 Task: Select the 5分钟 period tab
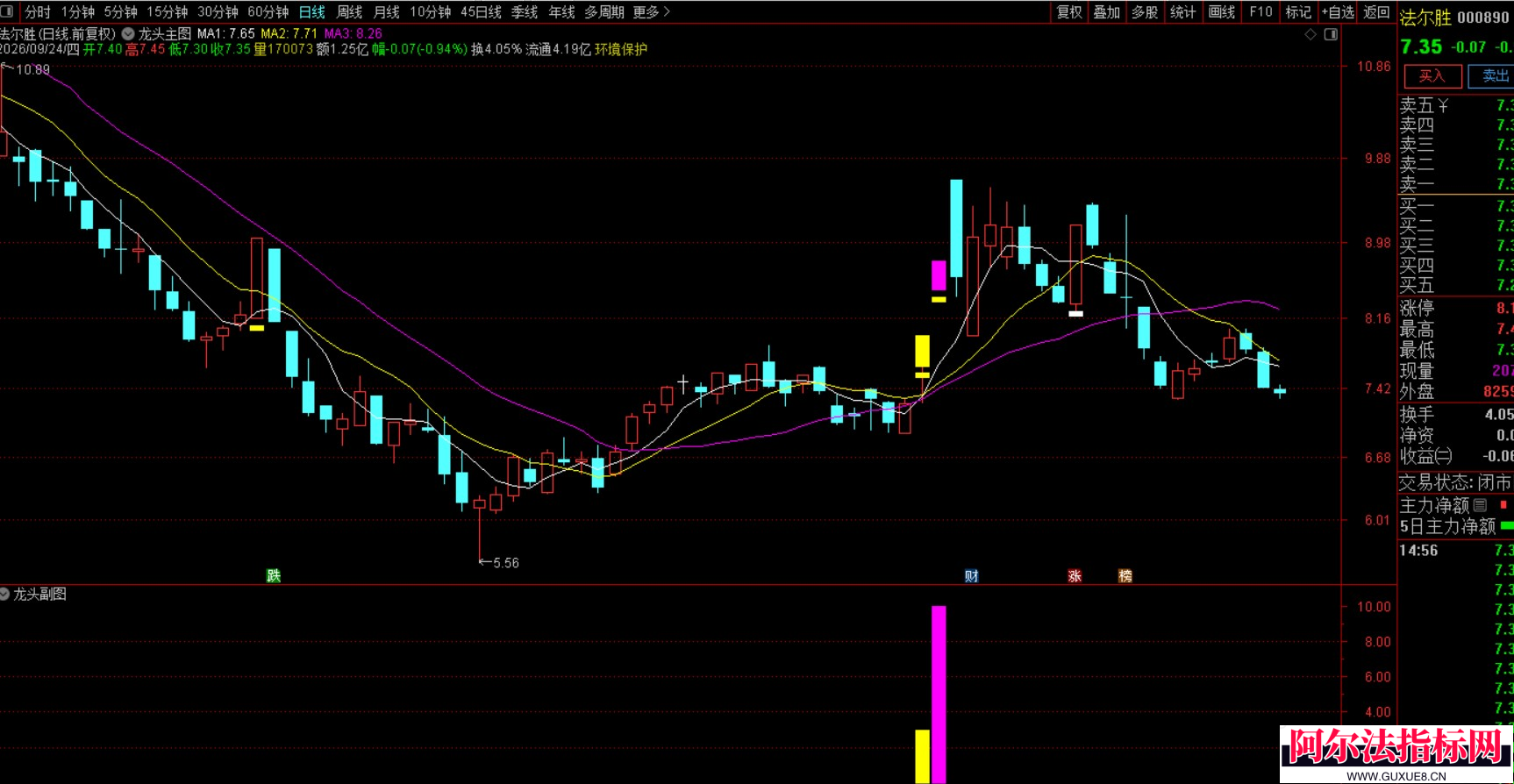point(120,11)
